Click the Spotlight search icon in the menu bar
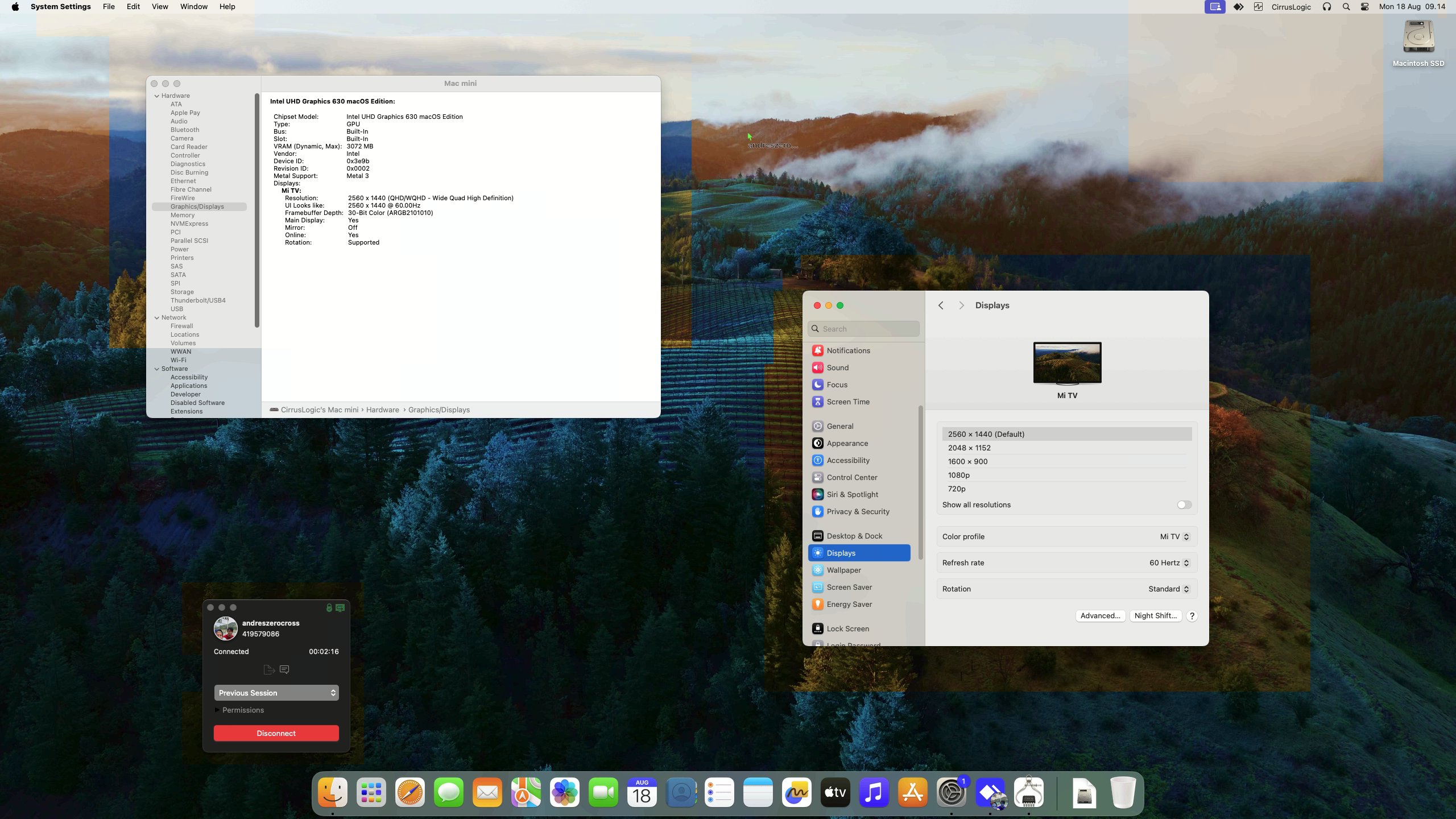The height and width of the screenshot is (819, 1456). (1346, 7)
